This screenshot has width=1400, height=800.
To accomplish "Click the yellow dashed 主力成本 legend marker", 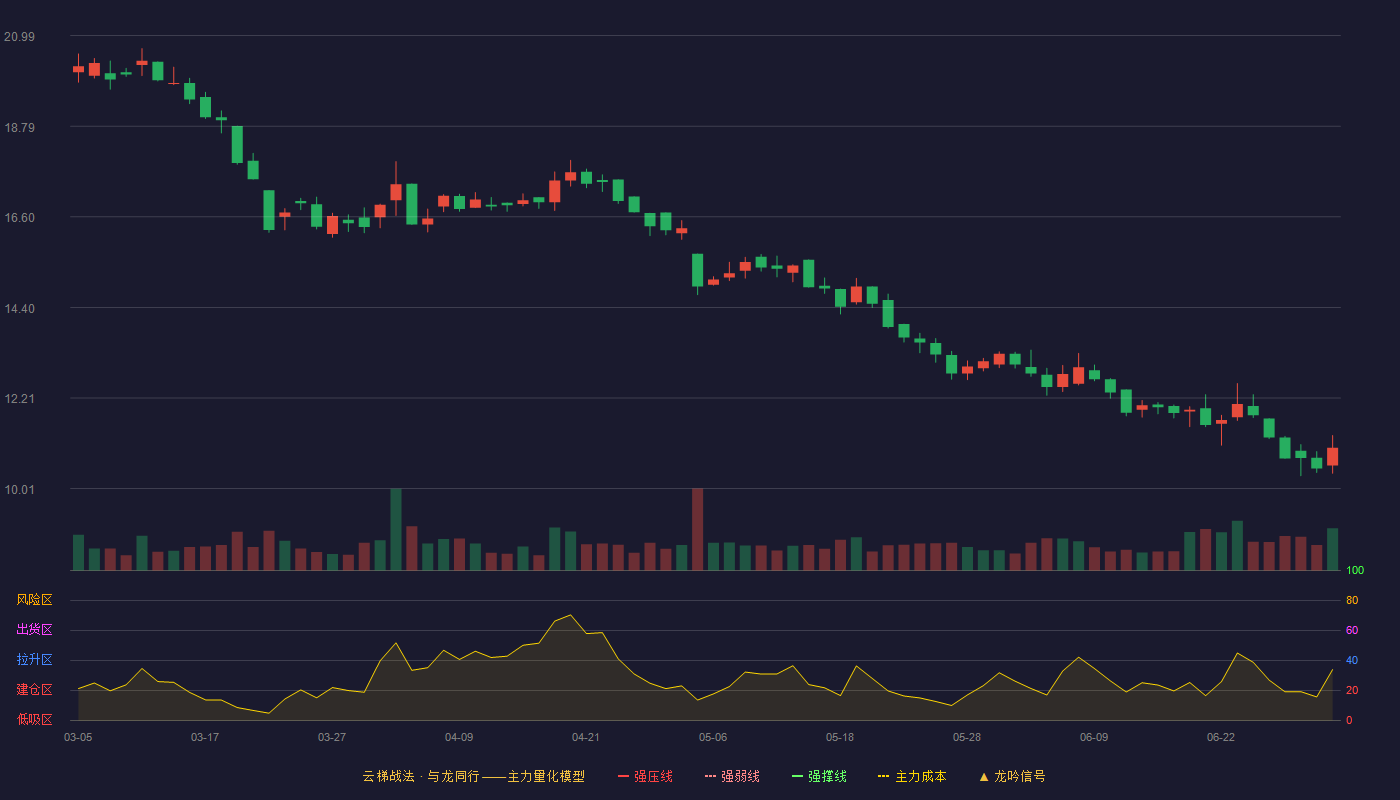I will [x=883, y=776].
